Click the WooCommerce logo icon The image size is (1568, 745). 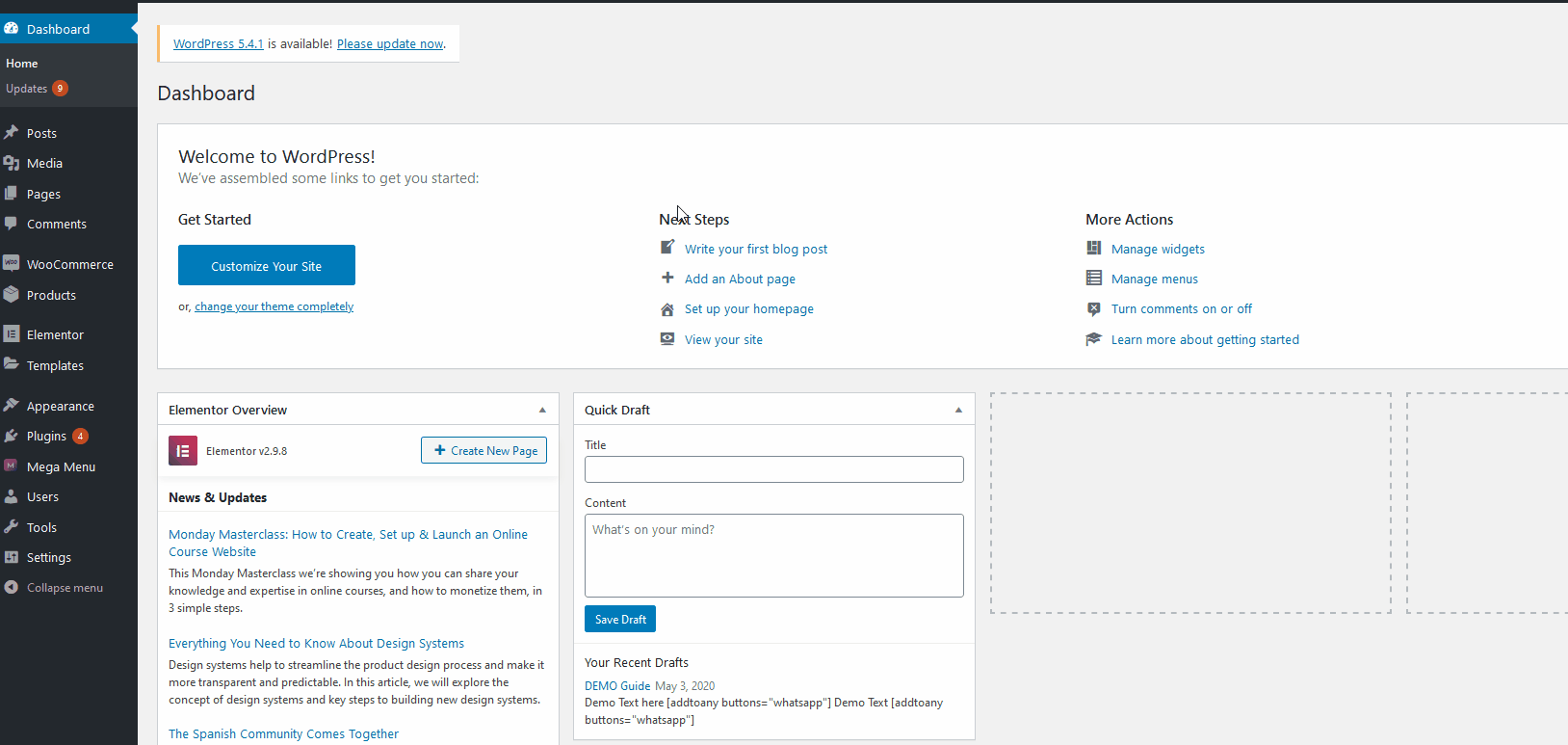[x=12, y=263]
